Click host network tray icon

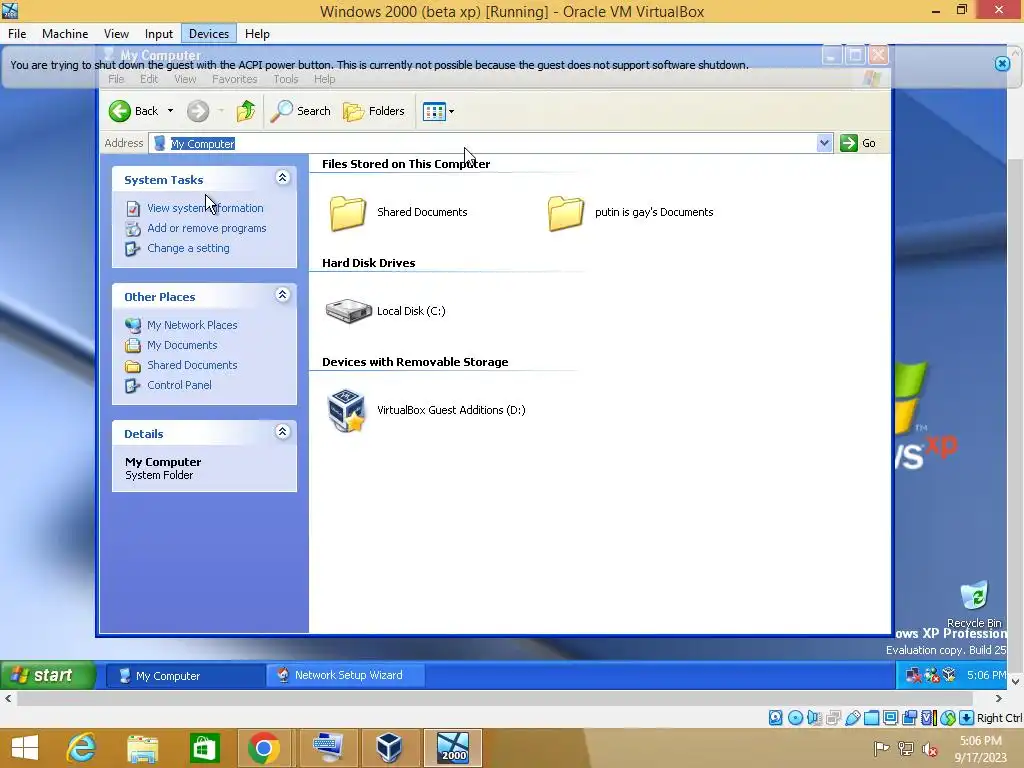(906, 748)
